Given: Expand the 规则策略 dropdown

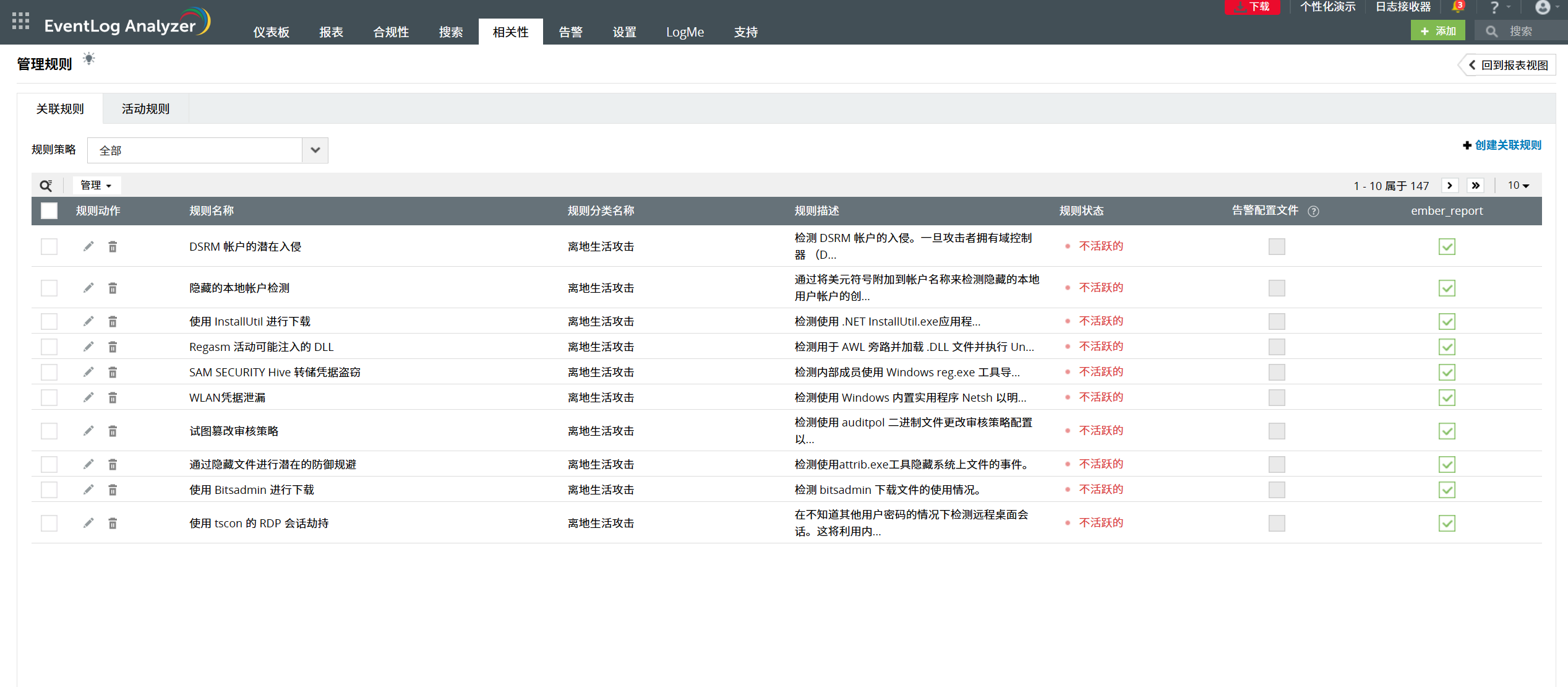Looking at the screenshot, I should click(315, 150).
